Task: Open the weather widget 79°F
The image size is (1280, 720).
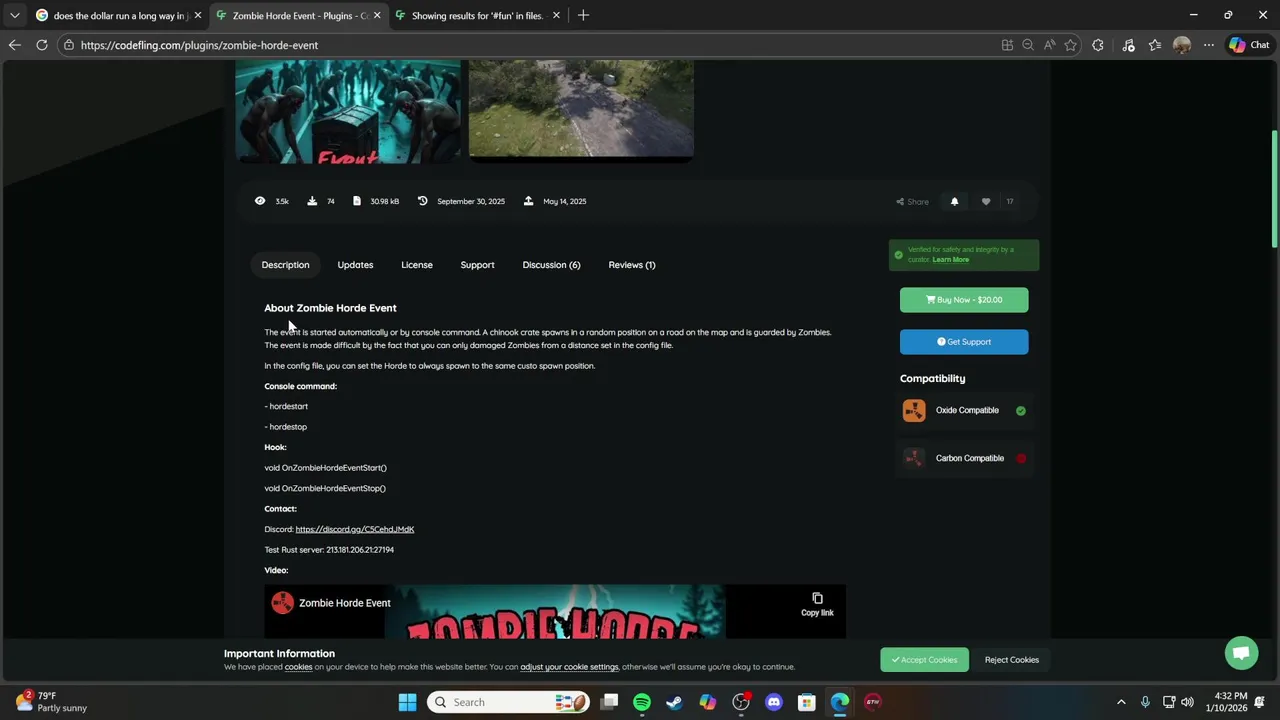Action: pos(52,702)
